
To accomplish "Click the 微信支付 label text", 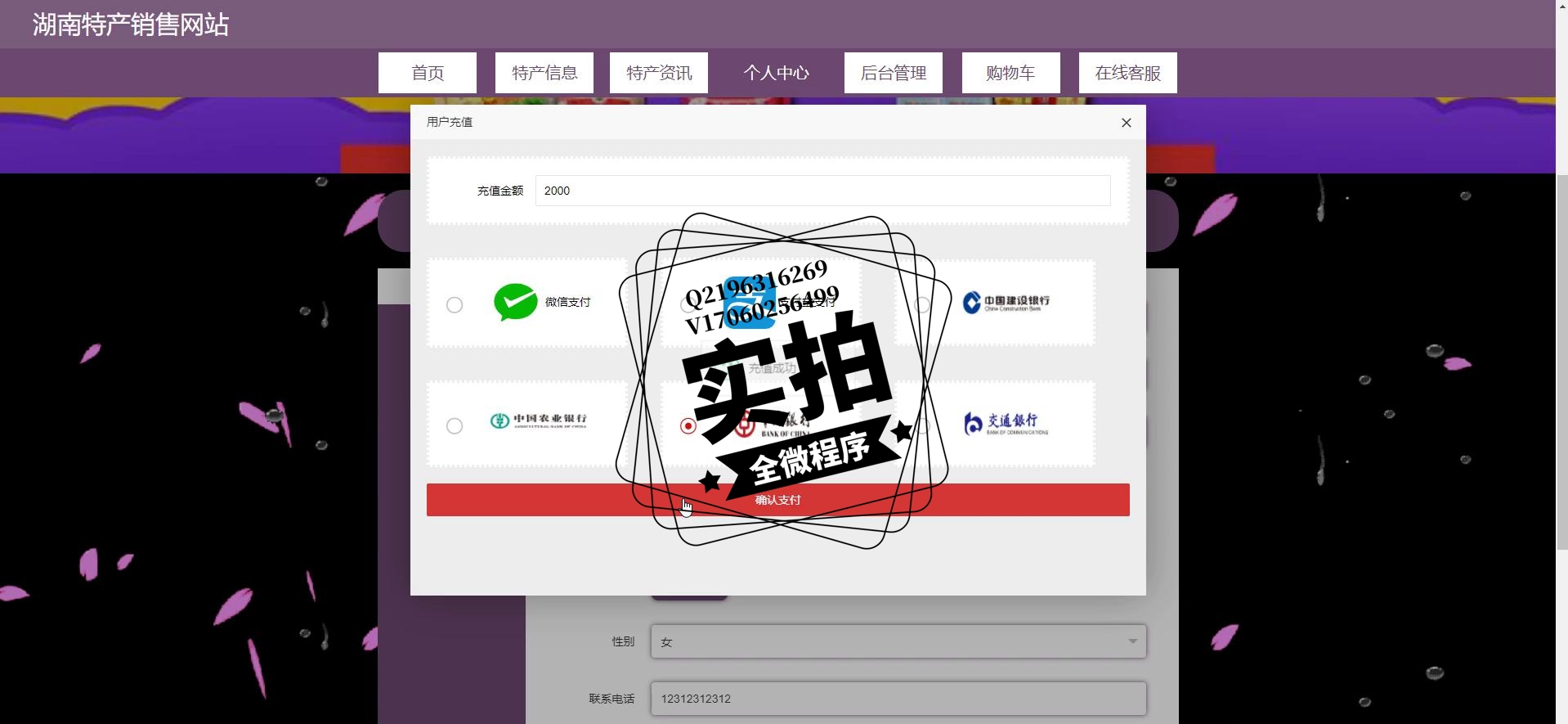I will [x=567, y=302].
